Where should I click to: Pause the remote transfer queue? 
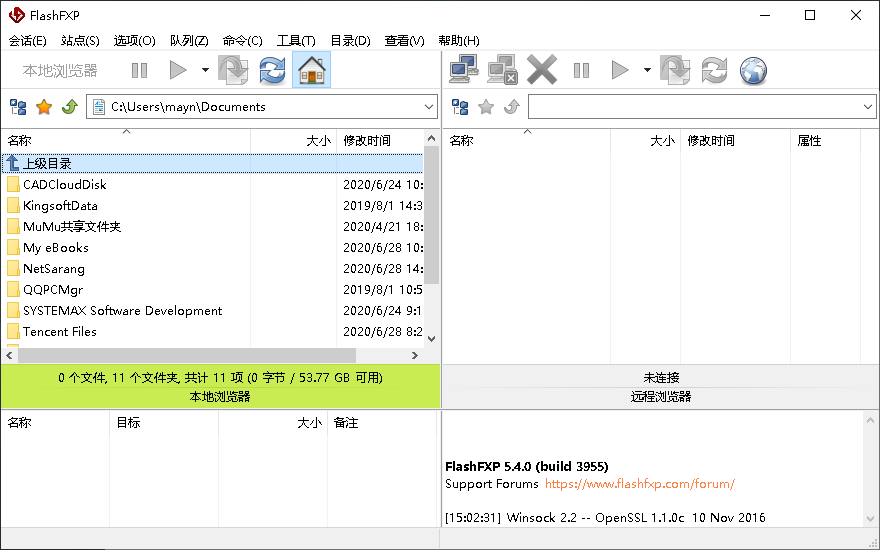click(x=581, y=70)
